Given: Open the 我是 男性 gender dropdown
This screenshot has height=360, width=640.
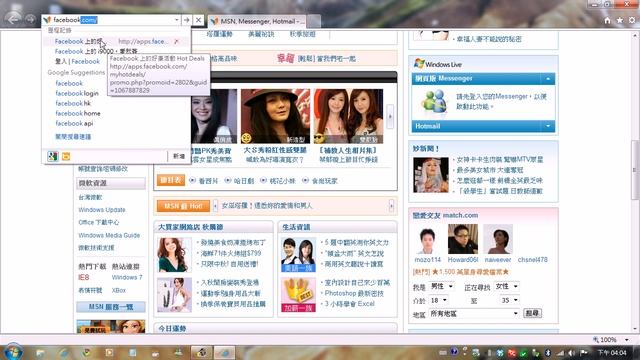Looking at the screenshot, I should point(442,287).
